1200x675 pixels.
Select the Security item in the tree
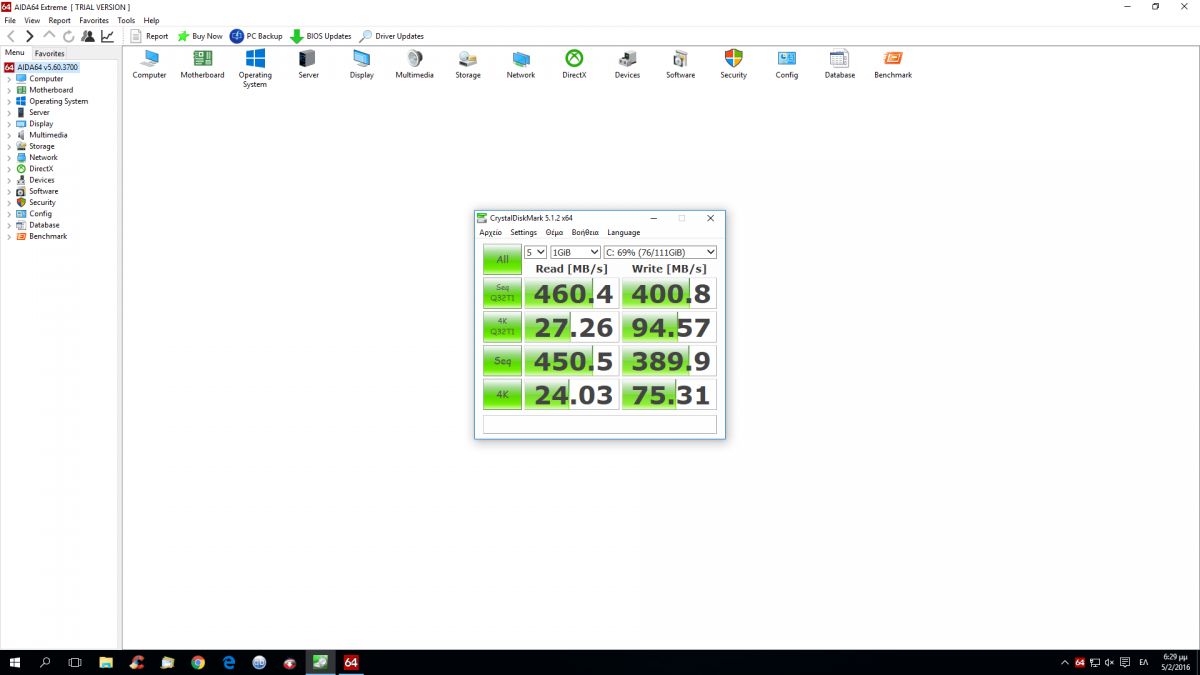tap(42, 202)
